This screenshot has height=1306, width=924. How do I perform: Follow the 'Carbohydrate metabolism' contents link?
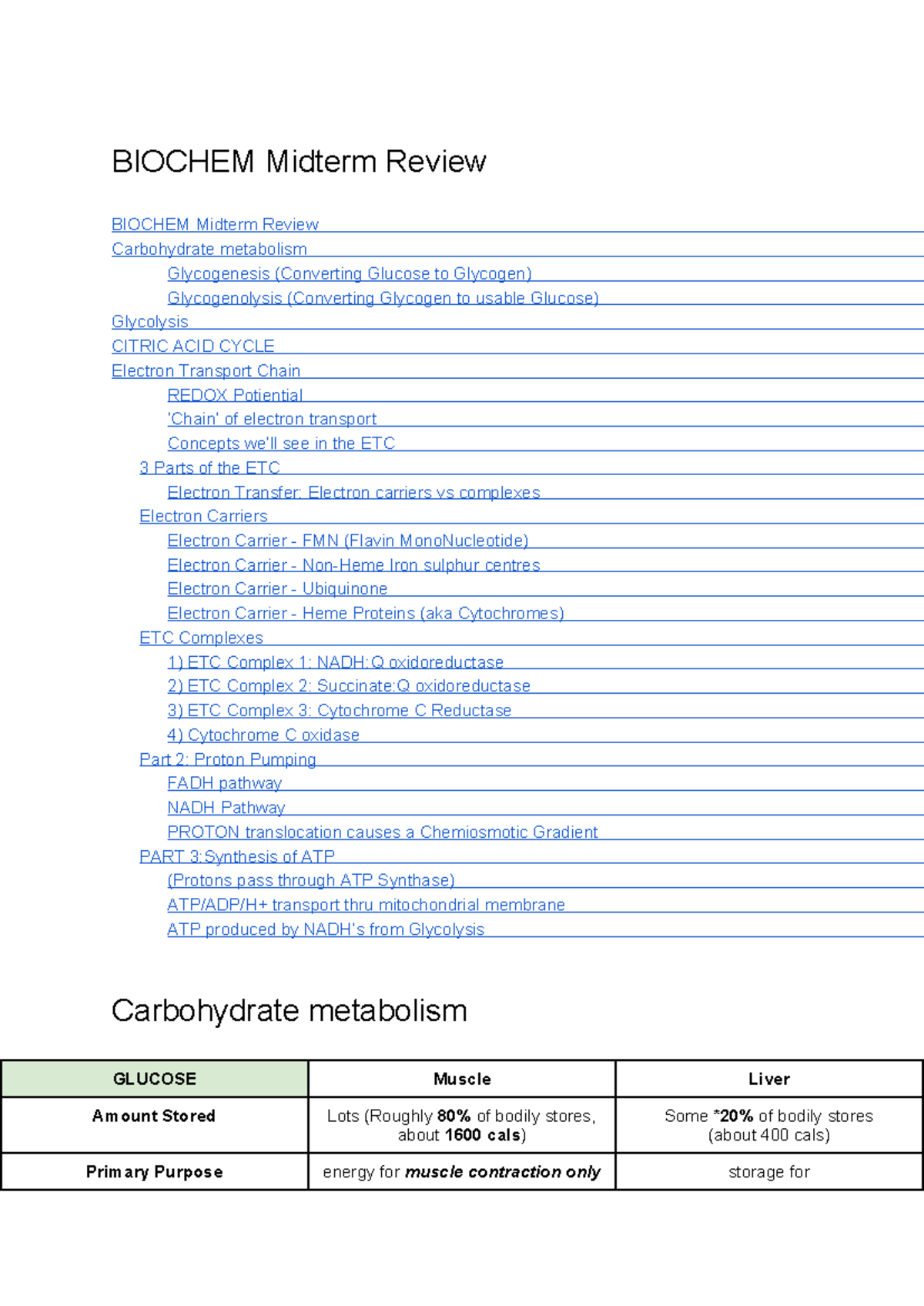click(x=209, y=249)
